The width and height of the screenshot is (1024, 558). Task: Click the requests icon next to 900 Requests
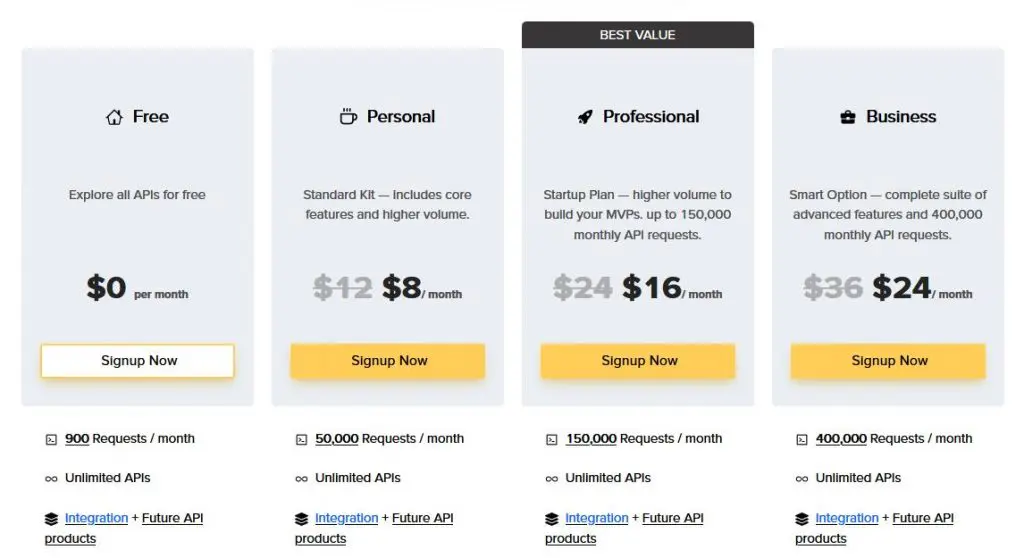51,439
